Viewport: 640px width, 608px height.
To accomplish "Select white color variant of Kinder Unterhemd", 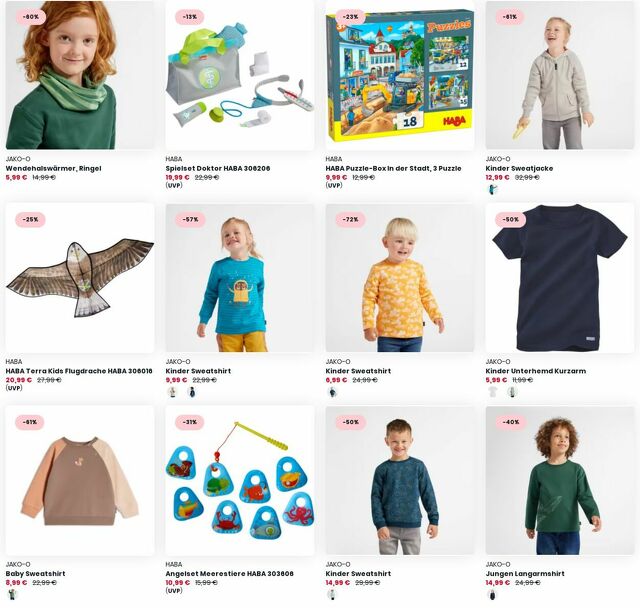I will pos(493,392).
